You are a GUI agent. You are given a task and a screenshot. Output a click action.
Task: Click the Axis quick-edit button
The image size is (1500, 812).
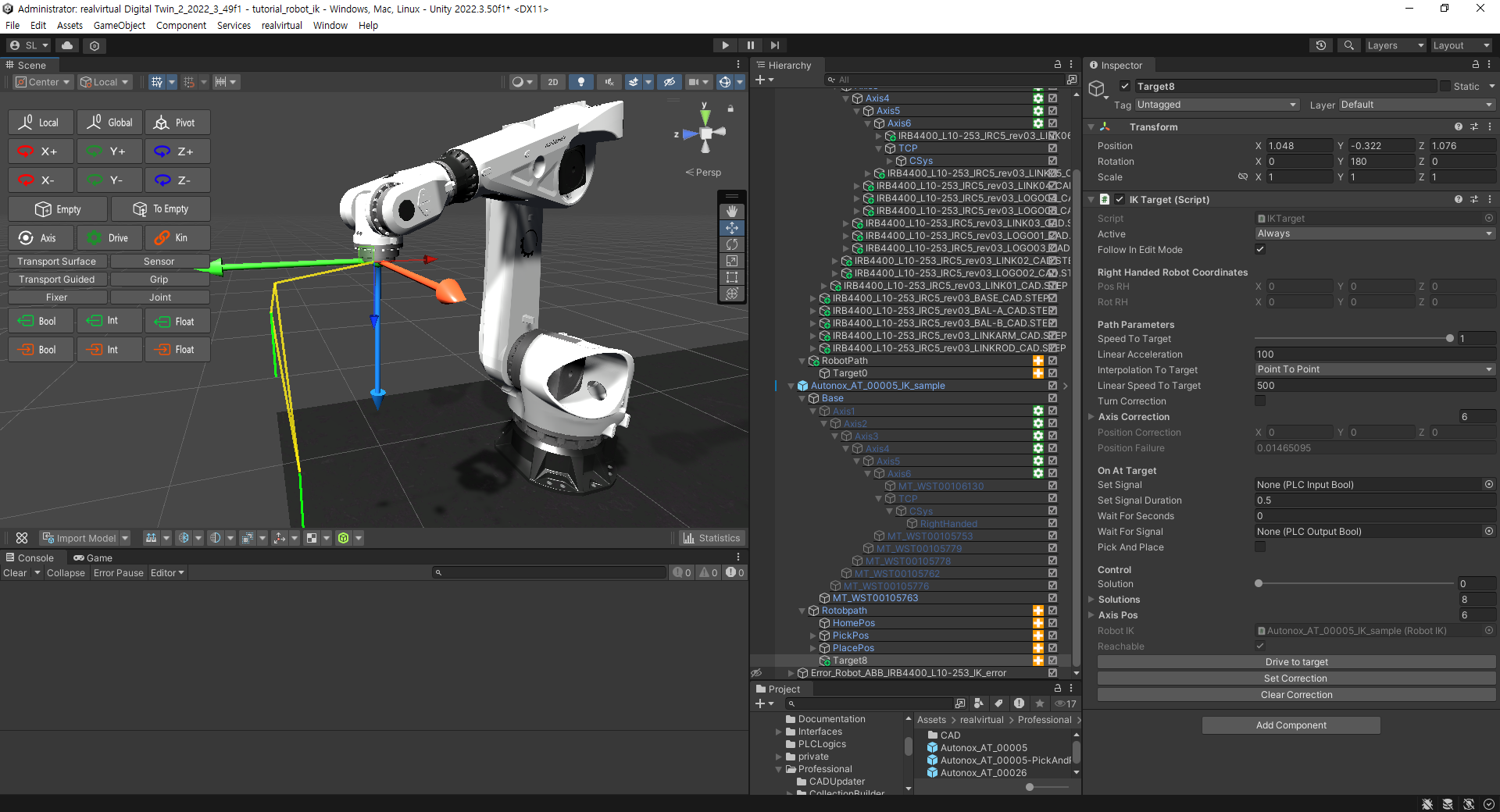(41, 238)
